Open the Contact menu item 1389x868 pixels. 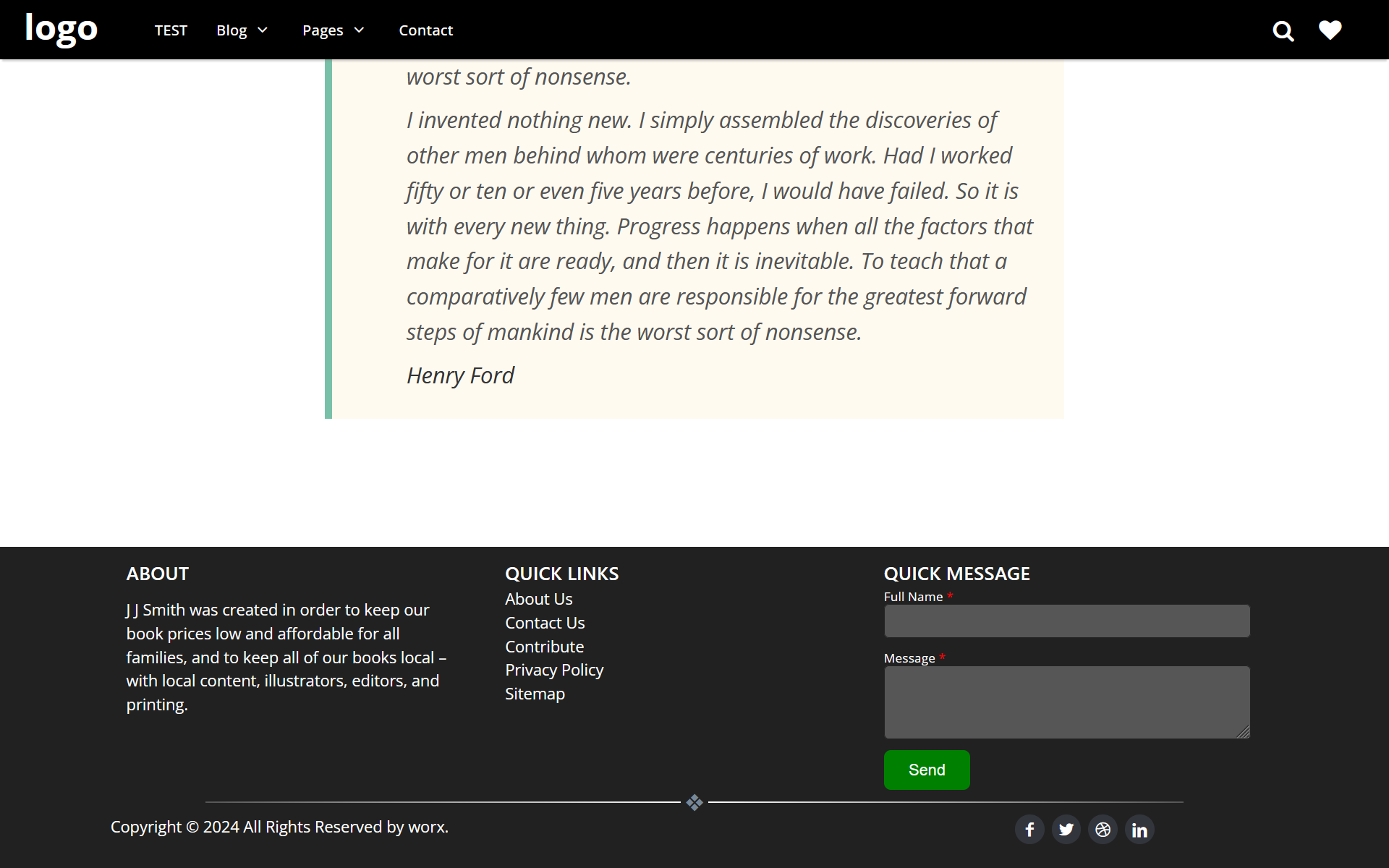click(425, 30)
